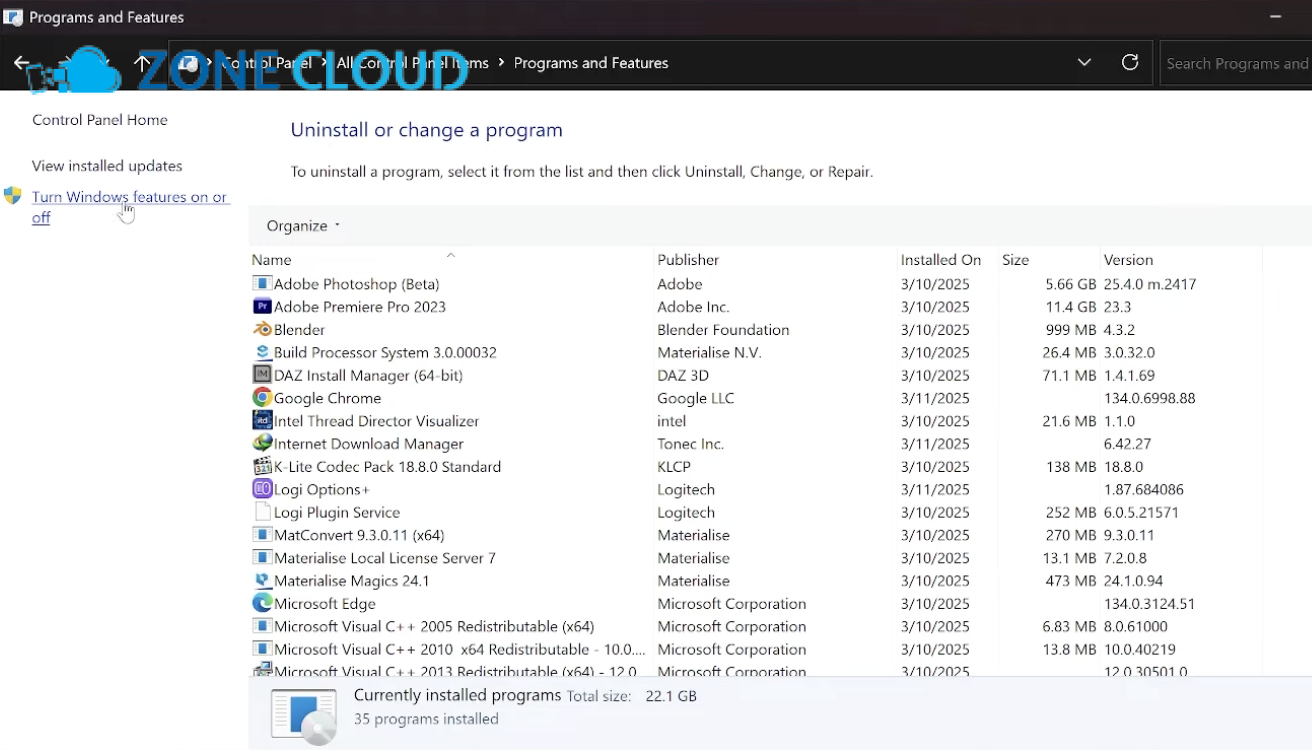This screenshot has height=750, width=1312.
Task: Focus the Search Programs and Features box
Action: [x=1236, y=63]
